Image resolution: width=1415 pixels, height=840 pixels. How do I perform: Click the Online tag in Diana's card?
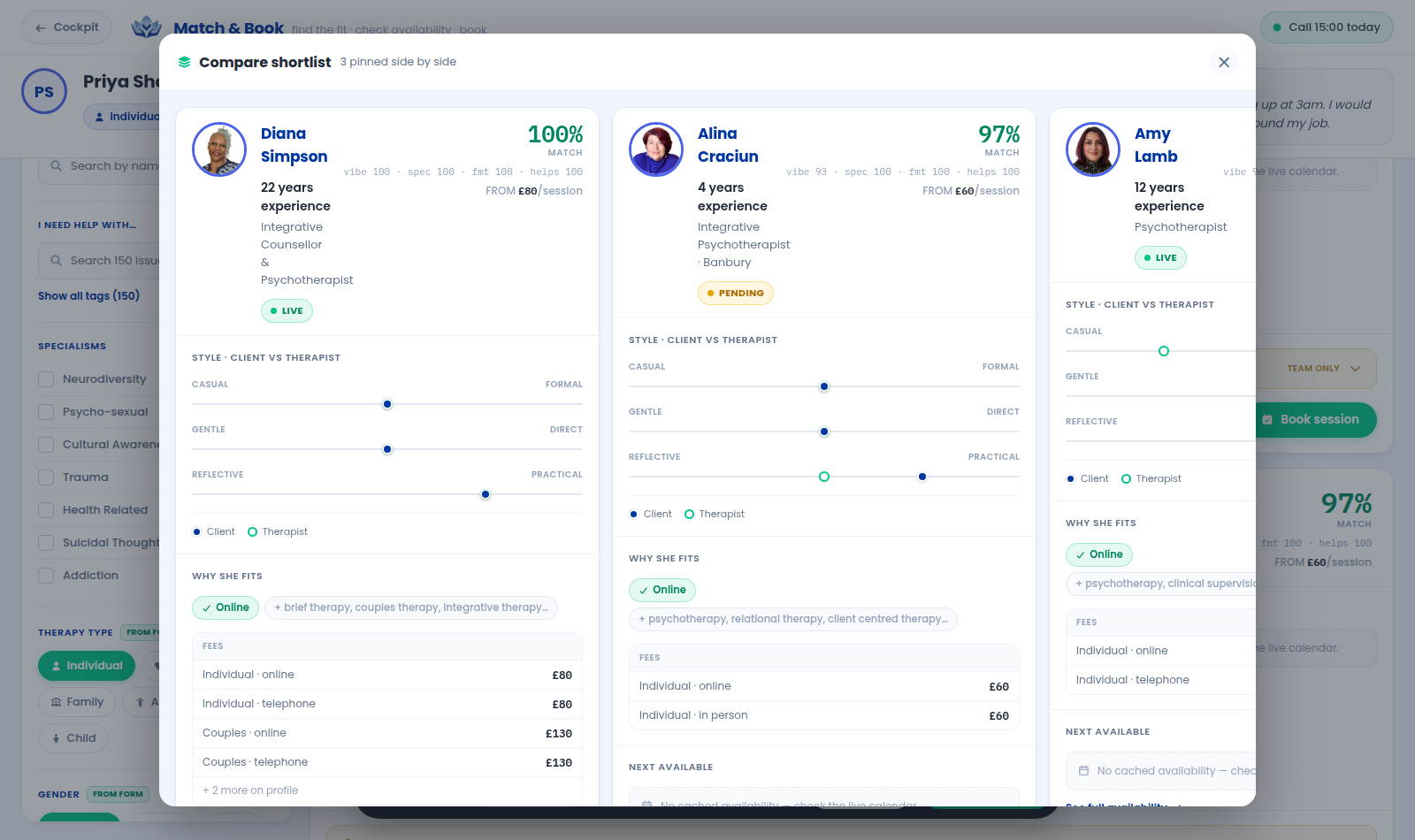[x=226, y=607]
